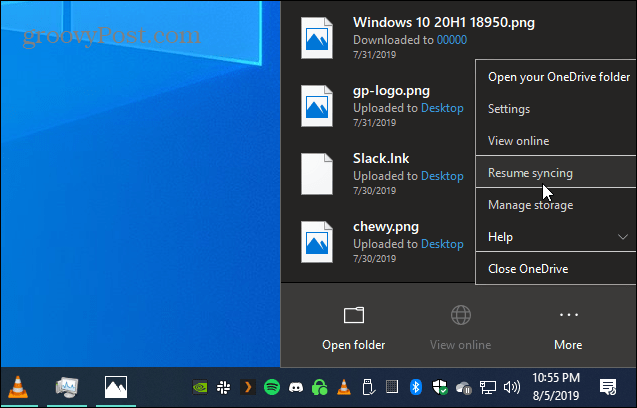637x408 pixels.
Task: Open the system monitor taskbar app
Action: [x=67, y=387]
